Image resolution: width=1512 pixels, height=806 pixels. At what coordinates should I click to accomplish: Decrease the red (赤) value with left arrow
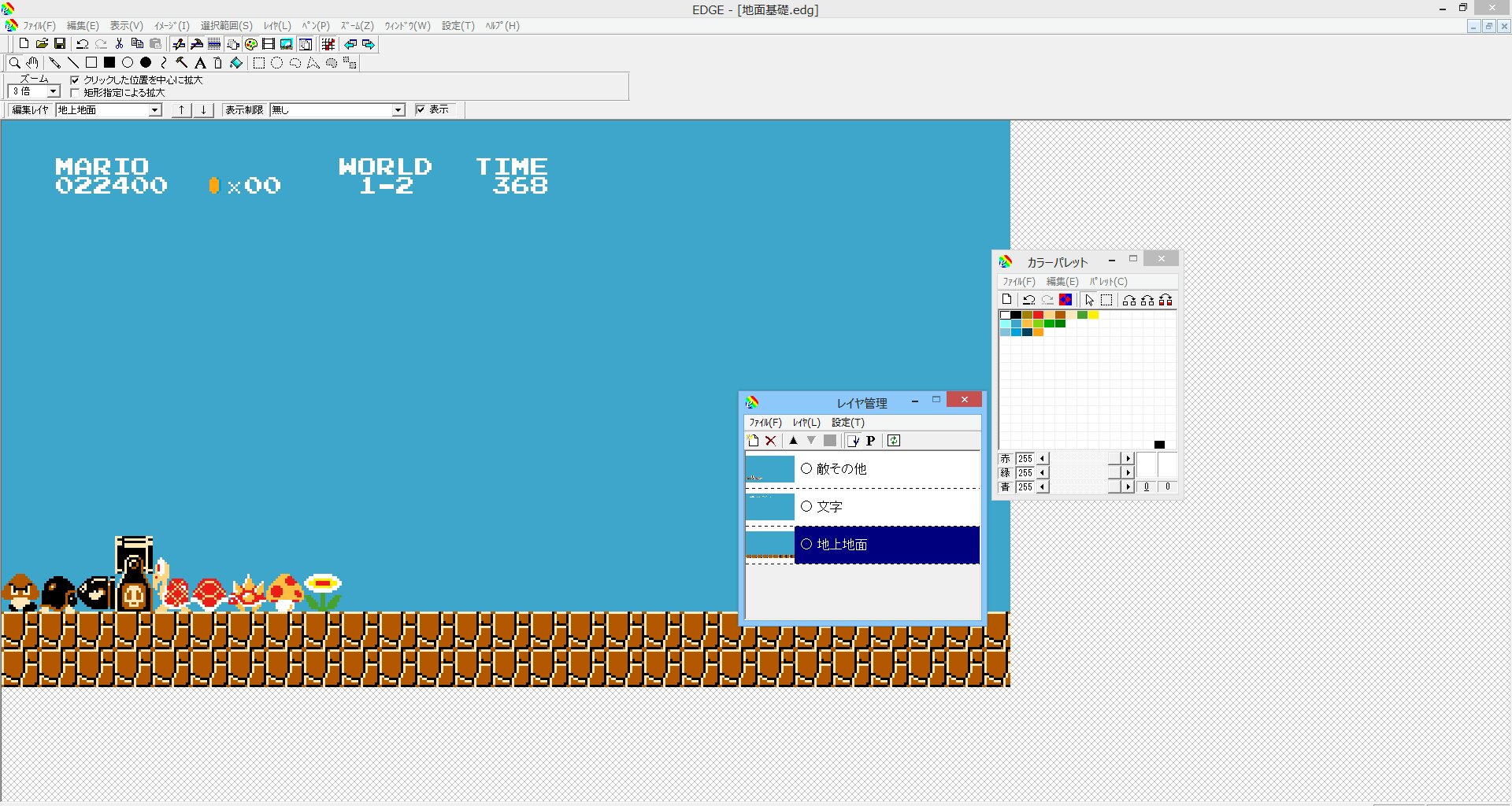click(1043, 459)
